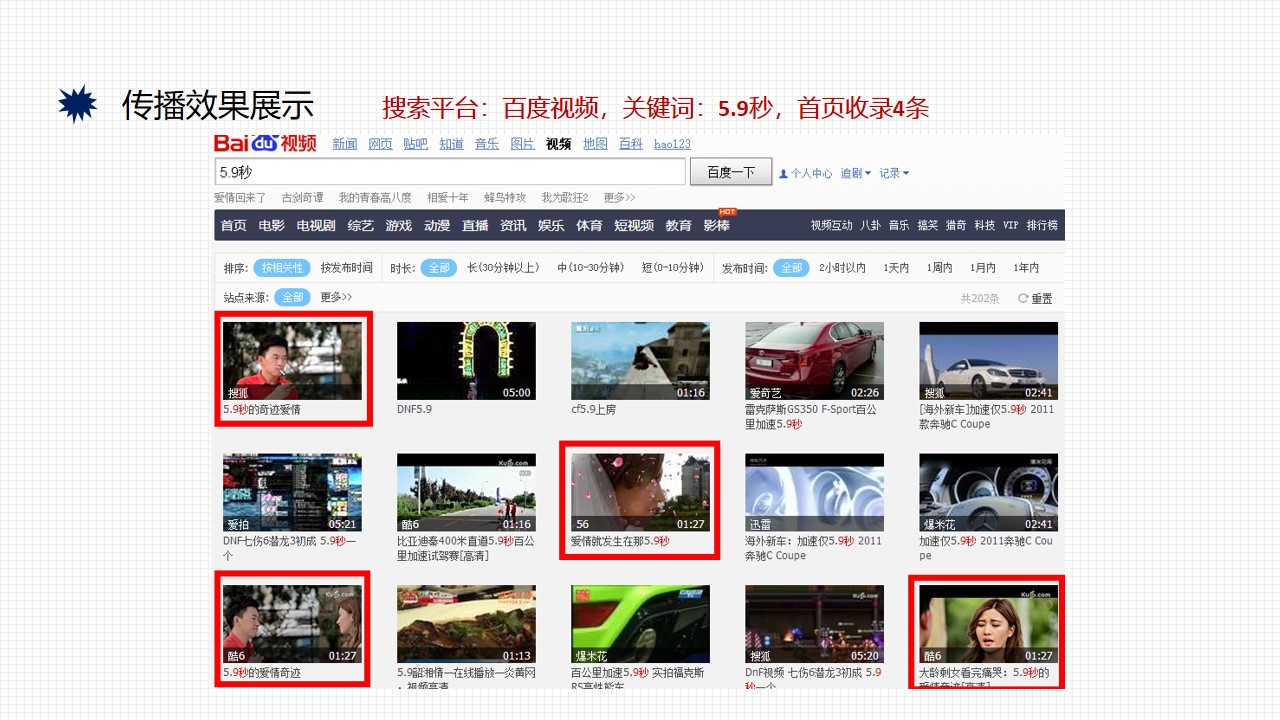Screen dimensions: 1280x720
Task: Open the 娱乐 category tab
Action: (551, 225)
